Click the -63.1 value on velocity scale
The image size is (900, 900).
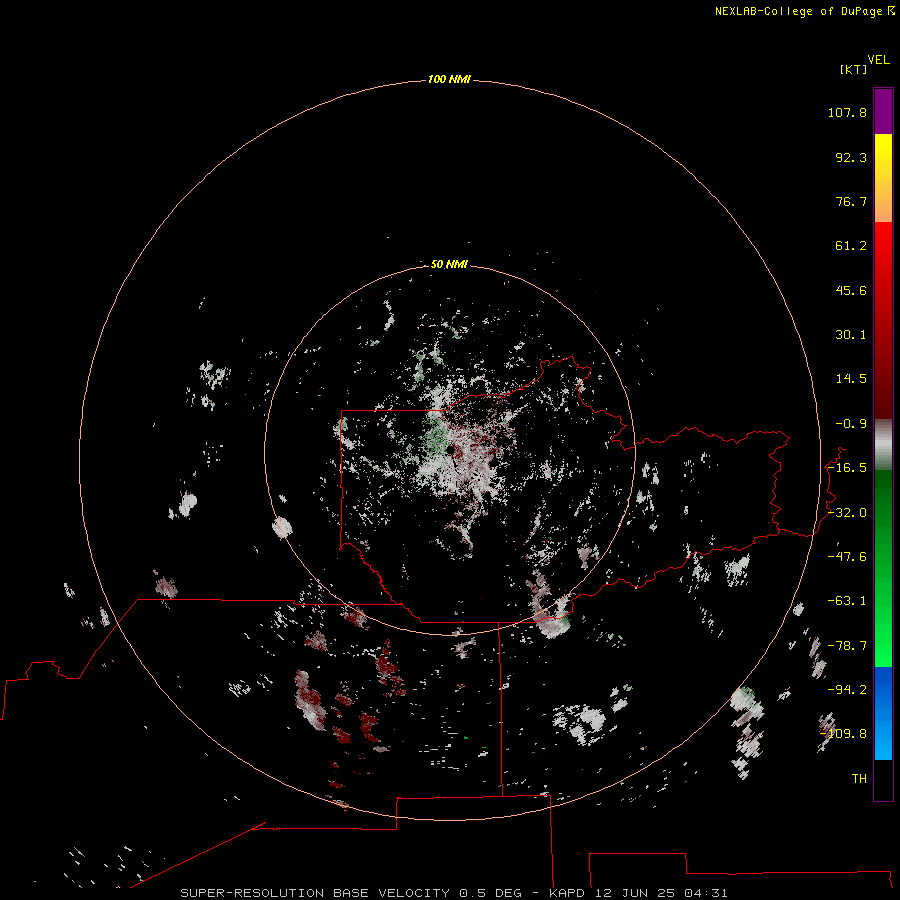pyautogui.click(x=847, y=601)
